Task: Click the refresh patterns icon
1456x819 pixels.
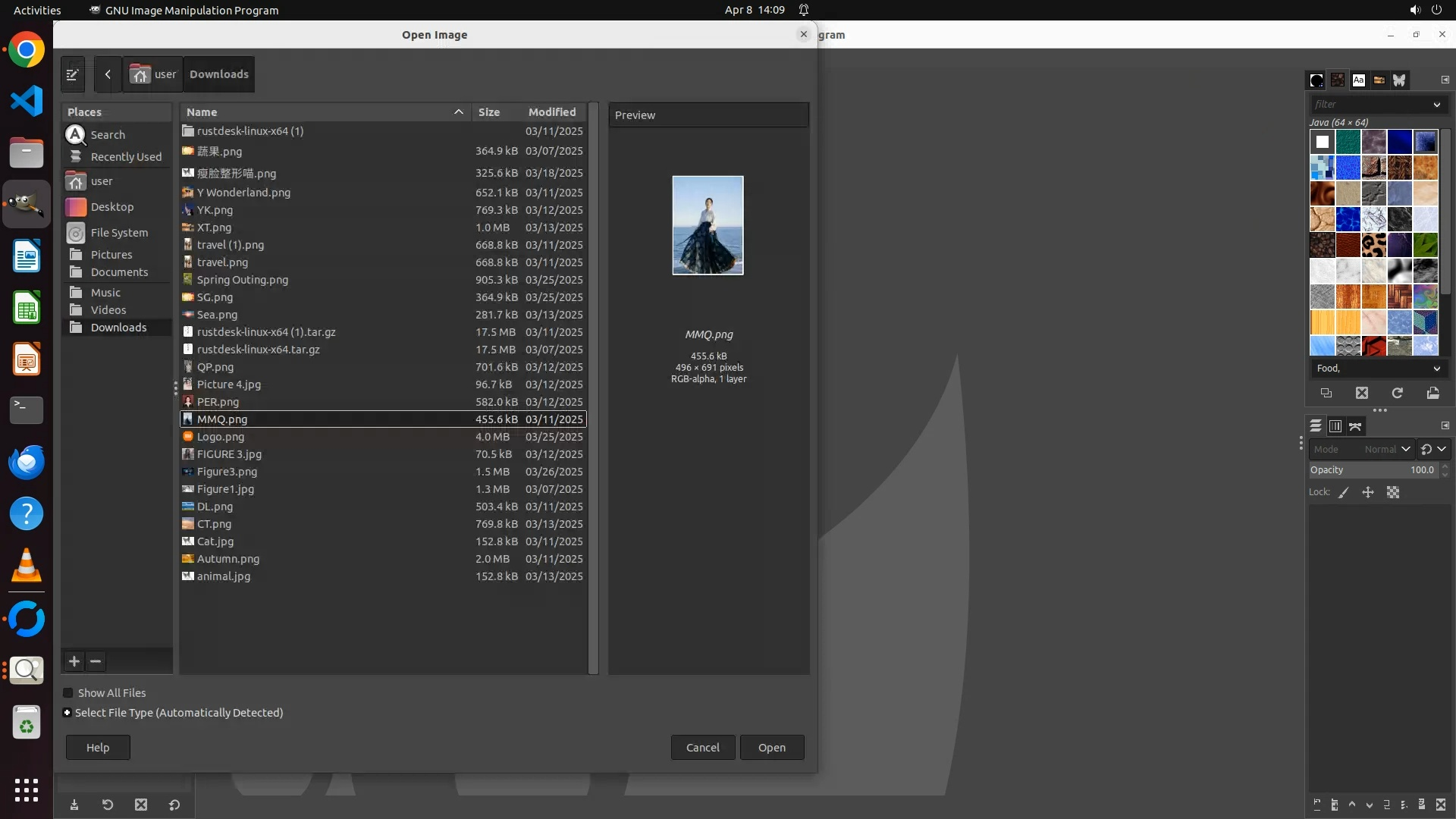Action: pyautogui.click(x=1397, y=393)
